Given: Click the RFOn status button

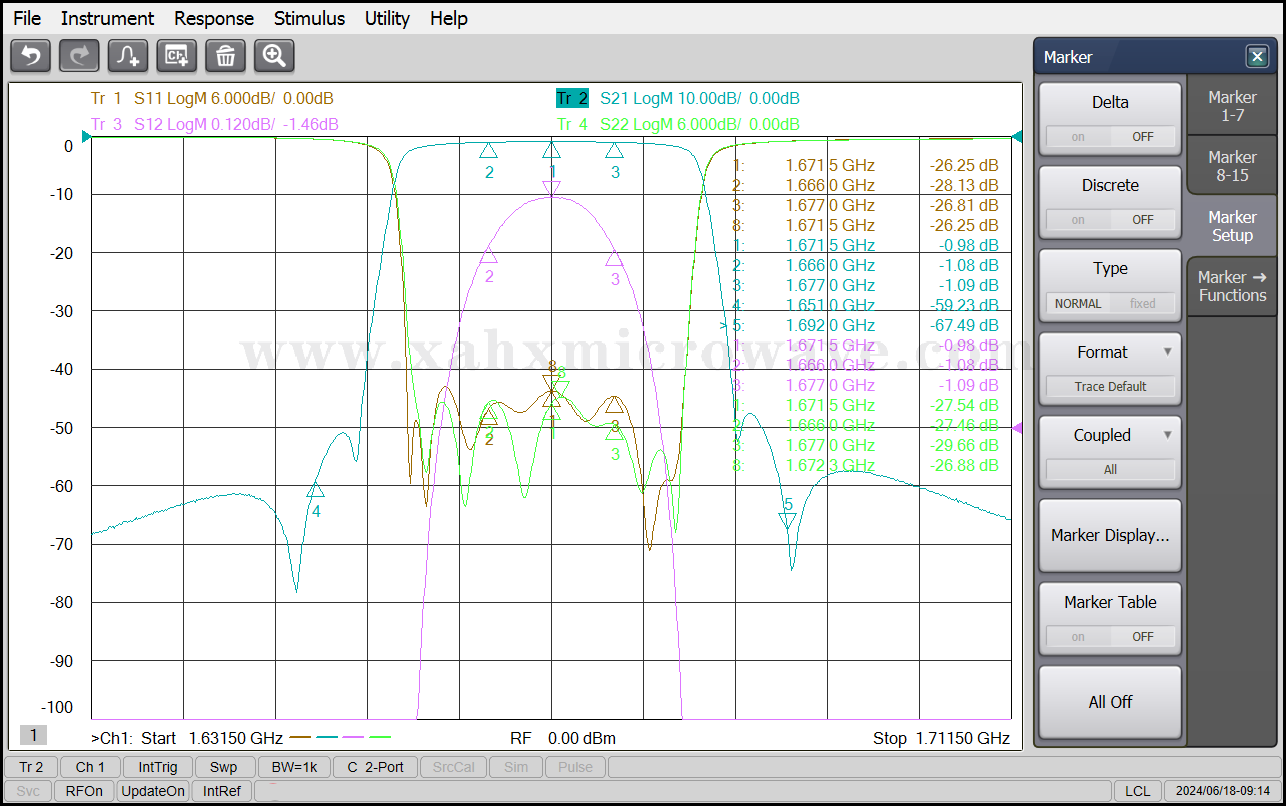Looking at the screenshot, I should 84,791.
